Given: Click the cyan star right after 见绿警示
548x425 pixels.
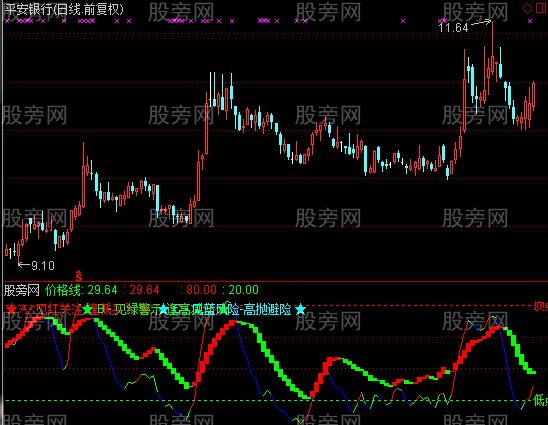Looking at the screenshot, I should [x=163, y=310].
